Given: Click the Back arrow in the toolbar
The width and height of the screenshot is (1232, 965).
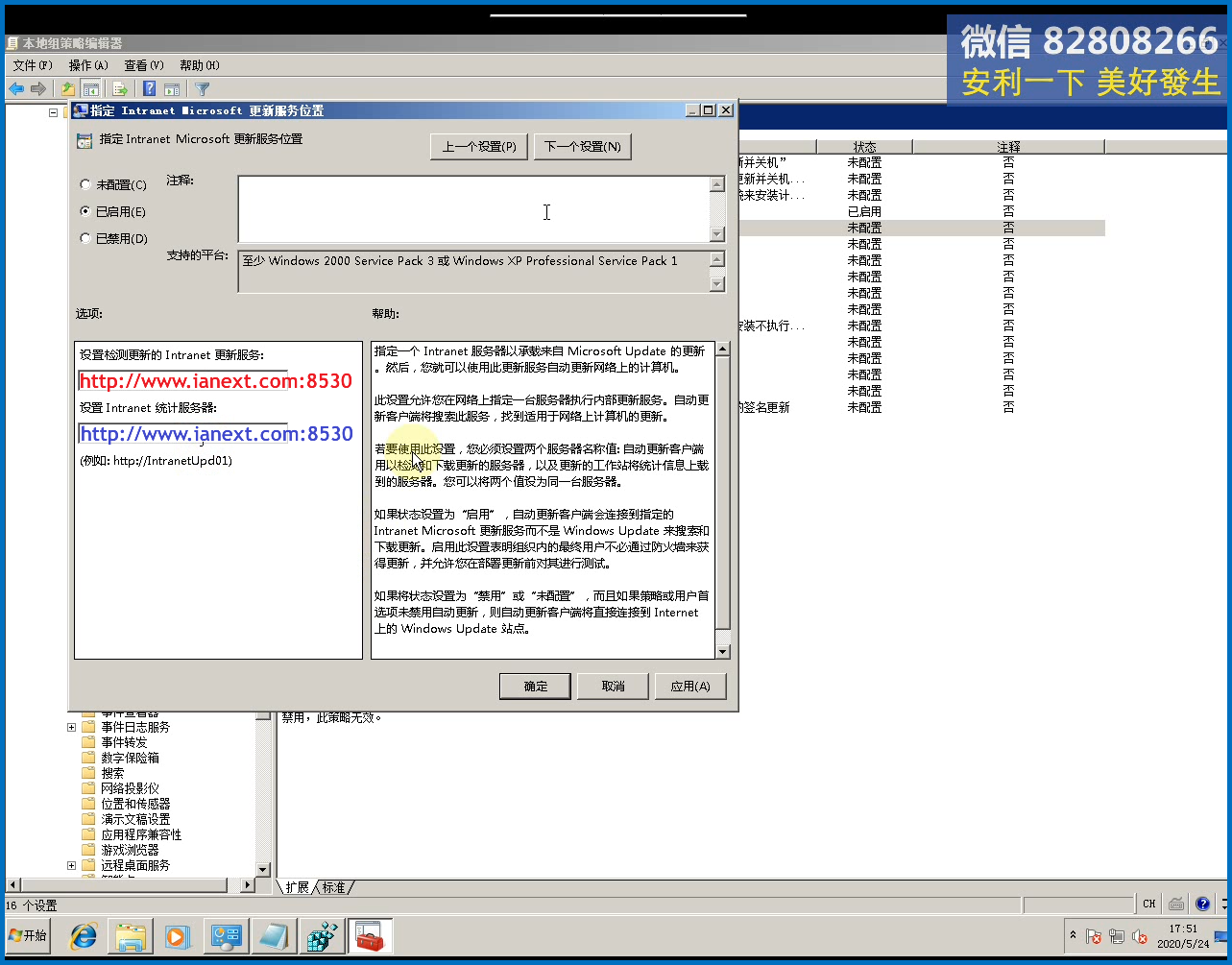Looking at the screenshot, I should (16, 89).
